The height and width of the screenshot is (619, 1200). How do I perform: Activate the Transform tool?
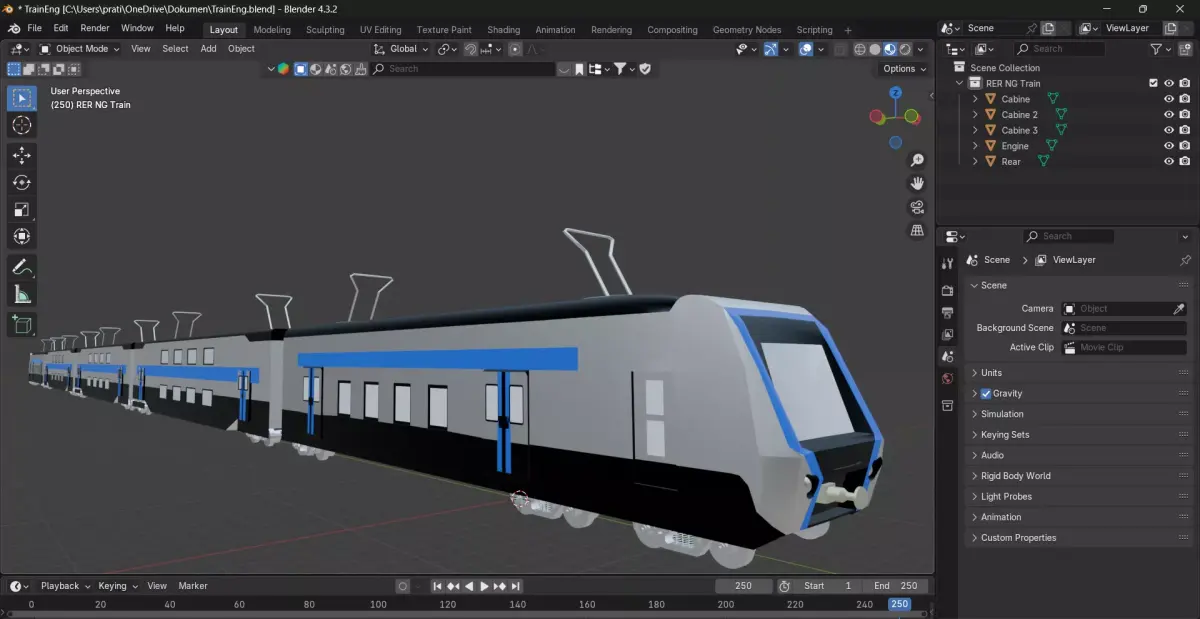pos(22,236)
